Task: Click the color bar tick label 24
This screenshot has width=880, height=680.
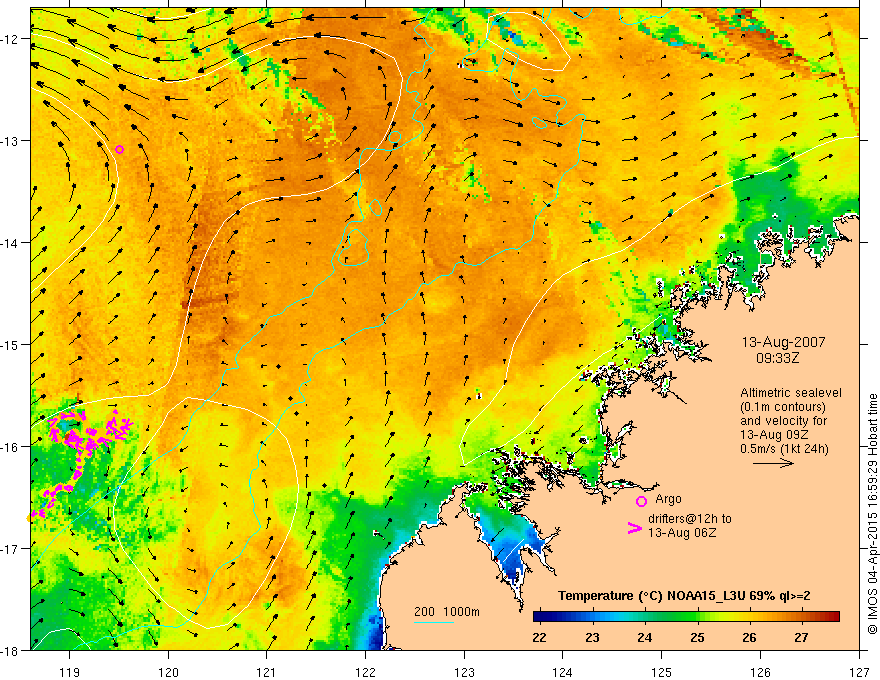Action: [x=644, y=637]
